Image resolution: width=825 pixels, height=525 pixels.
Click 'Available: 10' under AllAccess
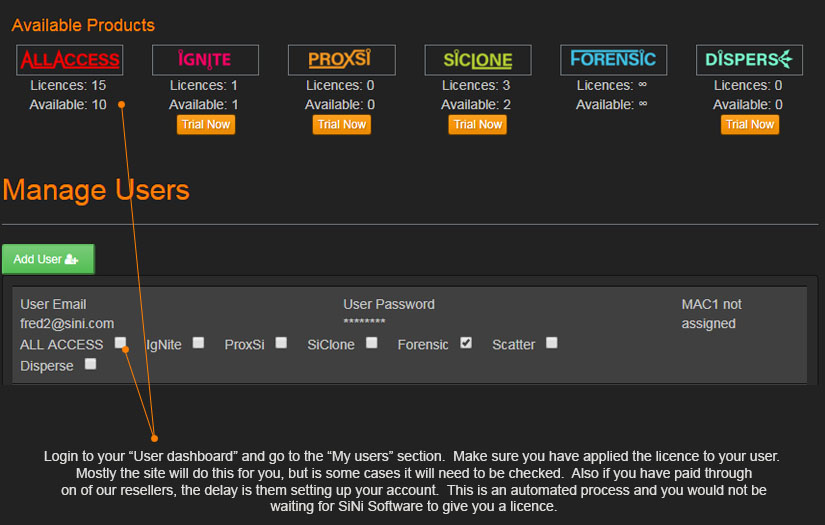[68, 105]
